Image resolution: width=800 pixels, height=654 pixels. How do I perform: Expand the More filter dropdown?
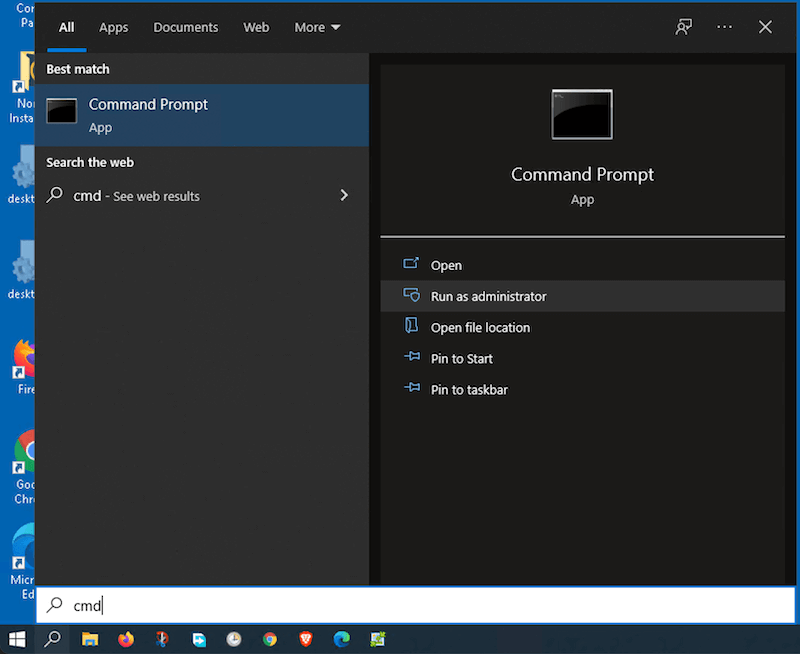[317, 27]
